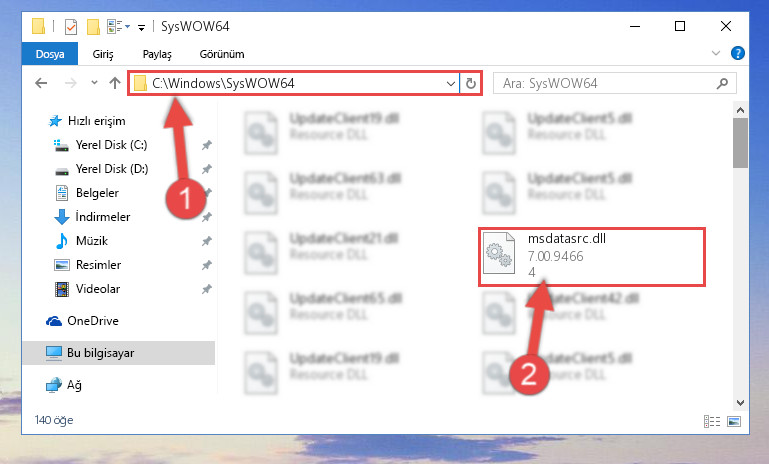Switch to details view layout icon

[712, 421]
